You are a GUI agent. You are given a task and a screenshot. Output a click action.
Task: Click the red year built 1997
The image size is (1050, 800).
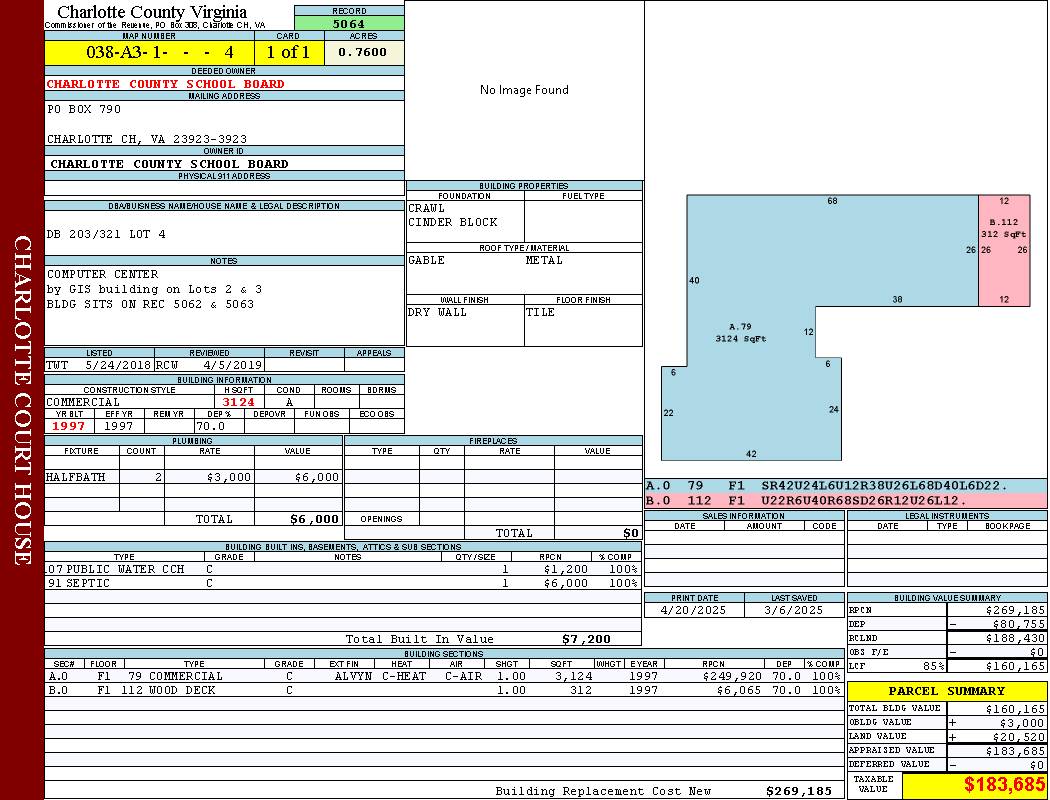[68, 426]
